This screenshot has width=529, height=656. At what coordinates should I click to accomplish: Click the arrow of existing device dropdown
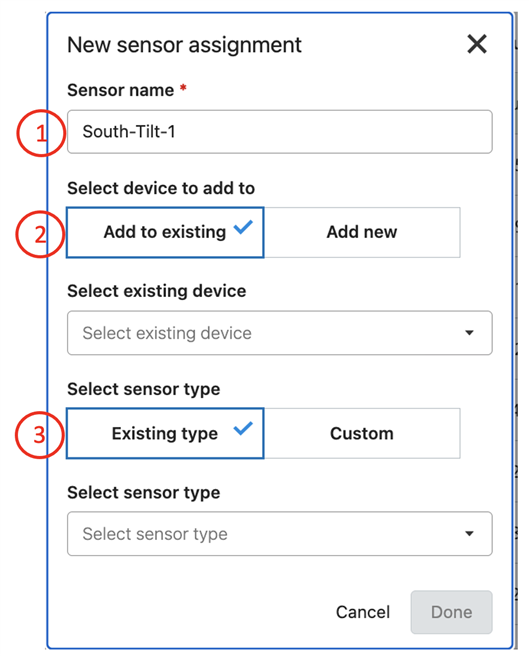pos(469,333)
